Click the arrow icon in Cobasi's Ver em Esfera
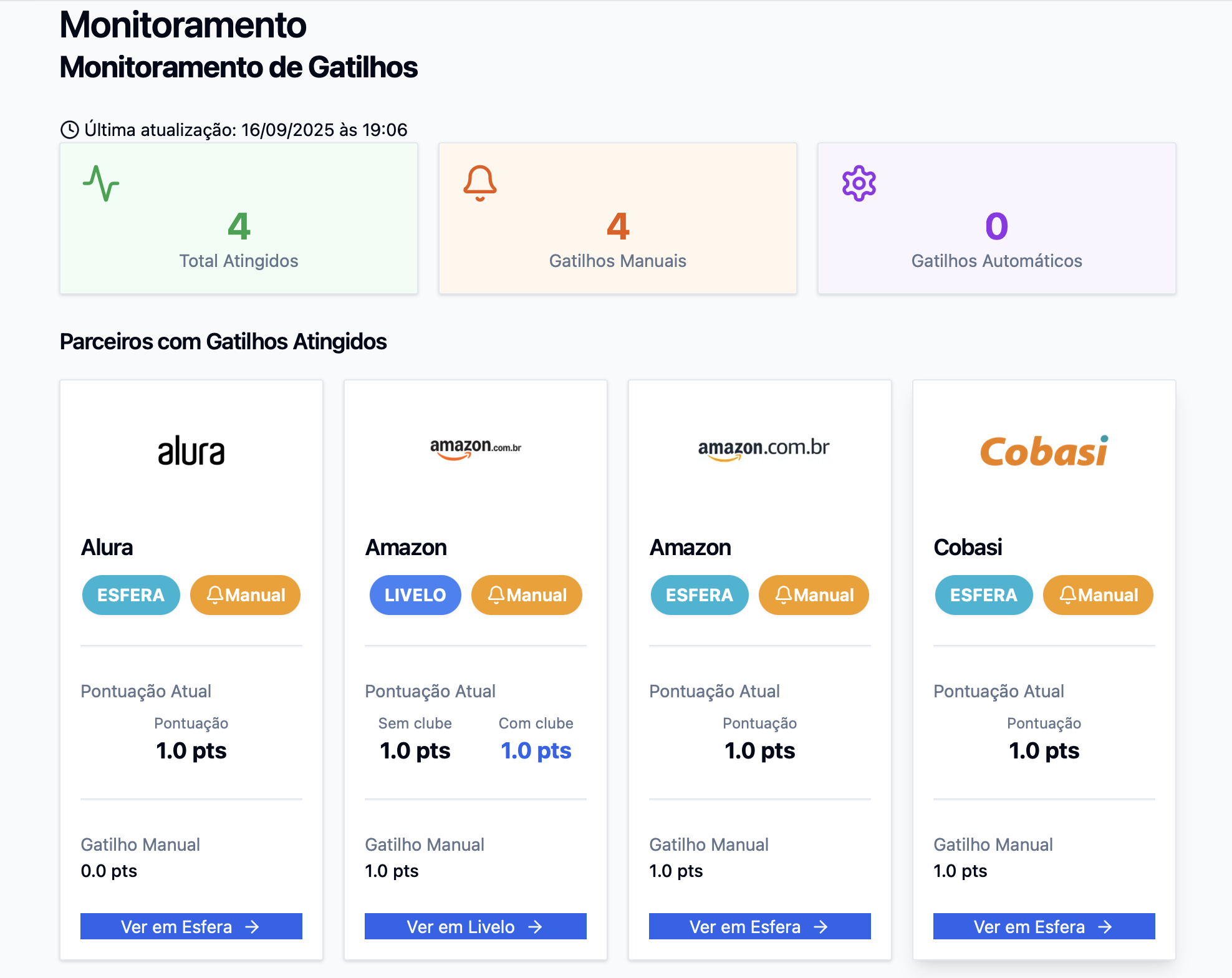Screen dimensions: 1232x978 click(1105, 927)
